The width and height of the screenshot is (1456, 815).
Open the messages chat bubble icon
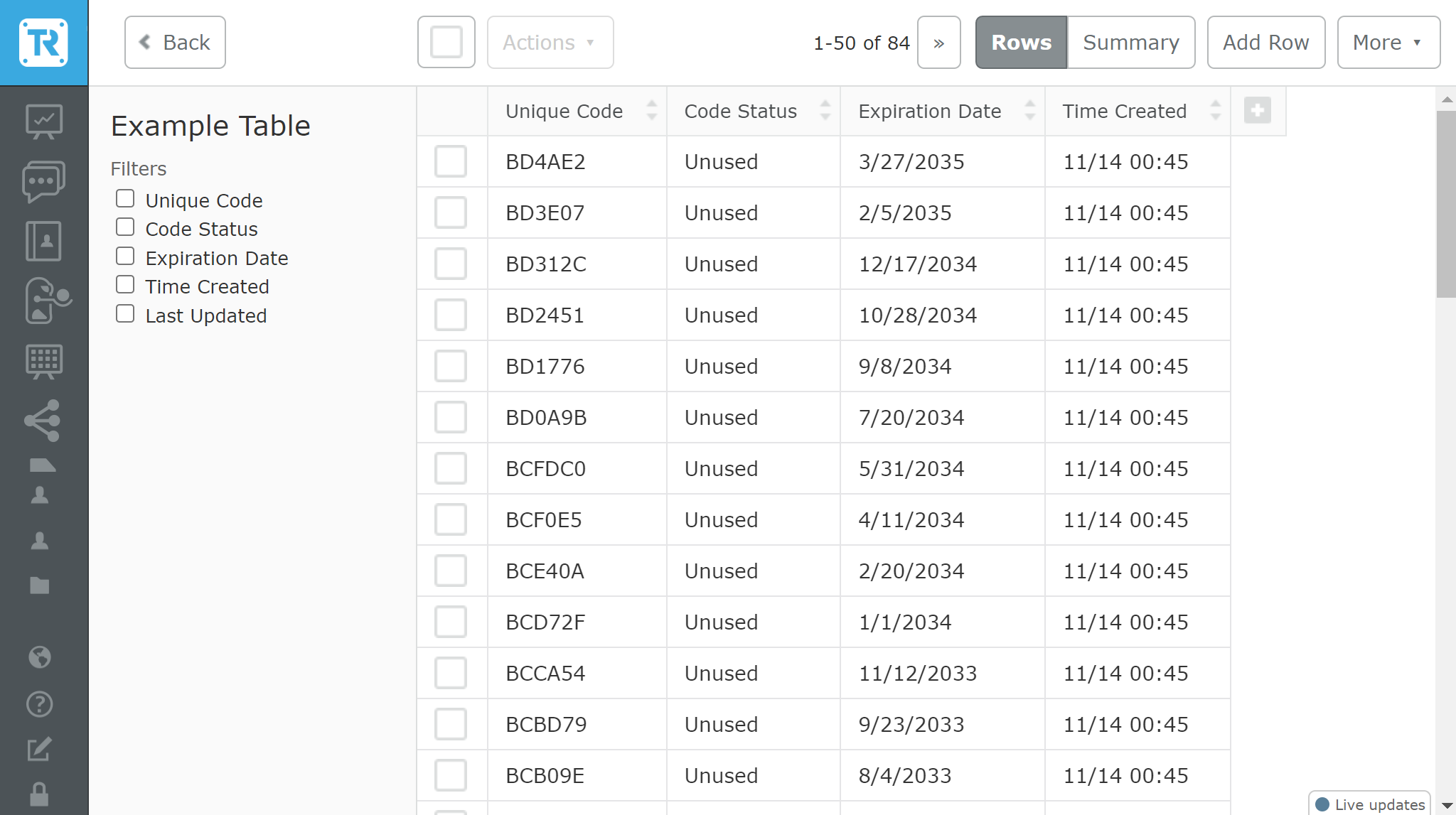click(x=44, y=181)
